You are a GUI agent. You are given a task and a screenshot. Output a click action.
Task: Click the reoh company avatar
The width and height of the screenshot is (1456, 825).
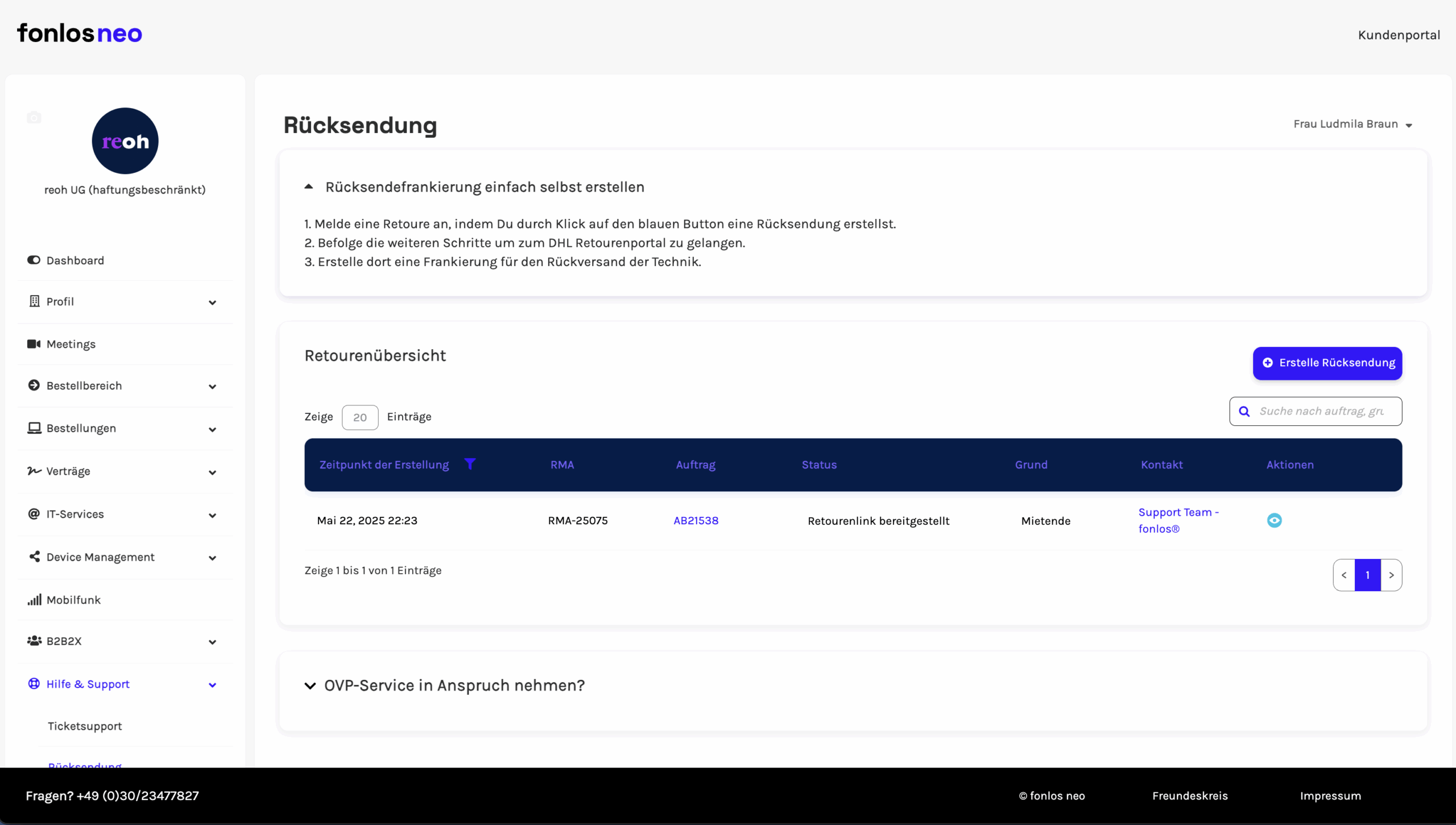point(125,140)
